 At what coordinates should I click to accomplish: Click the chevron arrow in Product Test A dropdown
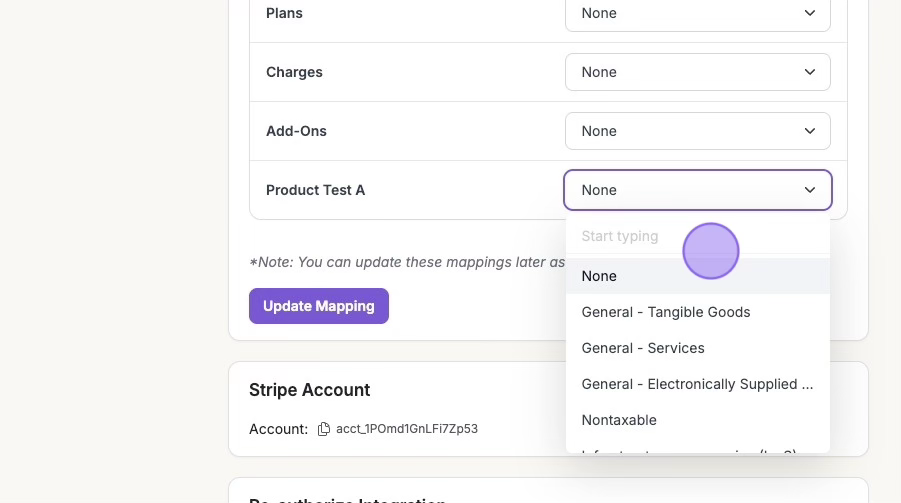tap(810, 190)
